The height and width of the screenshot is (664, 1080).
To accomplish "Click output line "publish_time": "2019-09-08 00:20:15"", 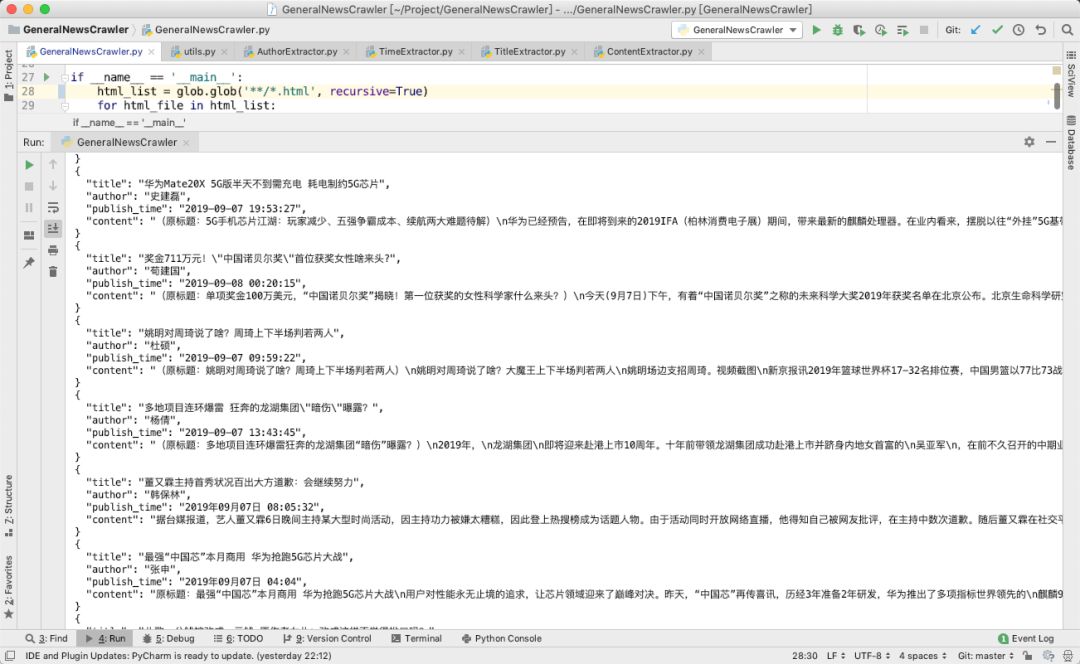I will pyautogui.click(x=196, y=283).
